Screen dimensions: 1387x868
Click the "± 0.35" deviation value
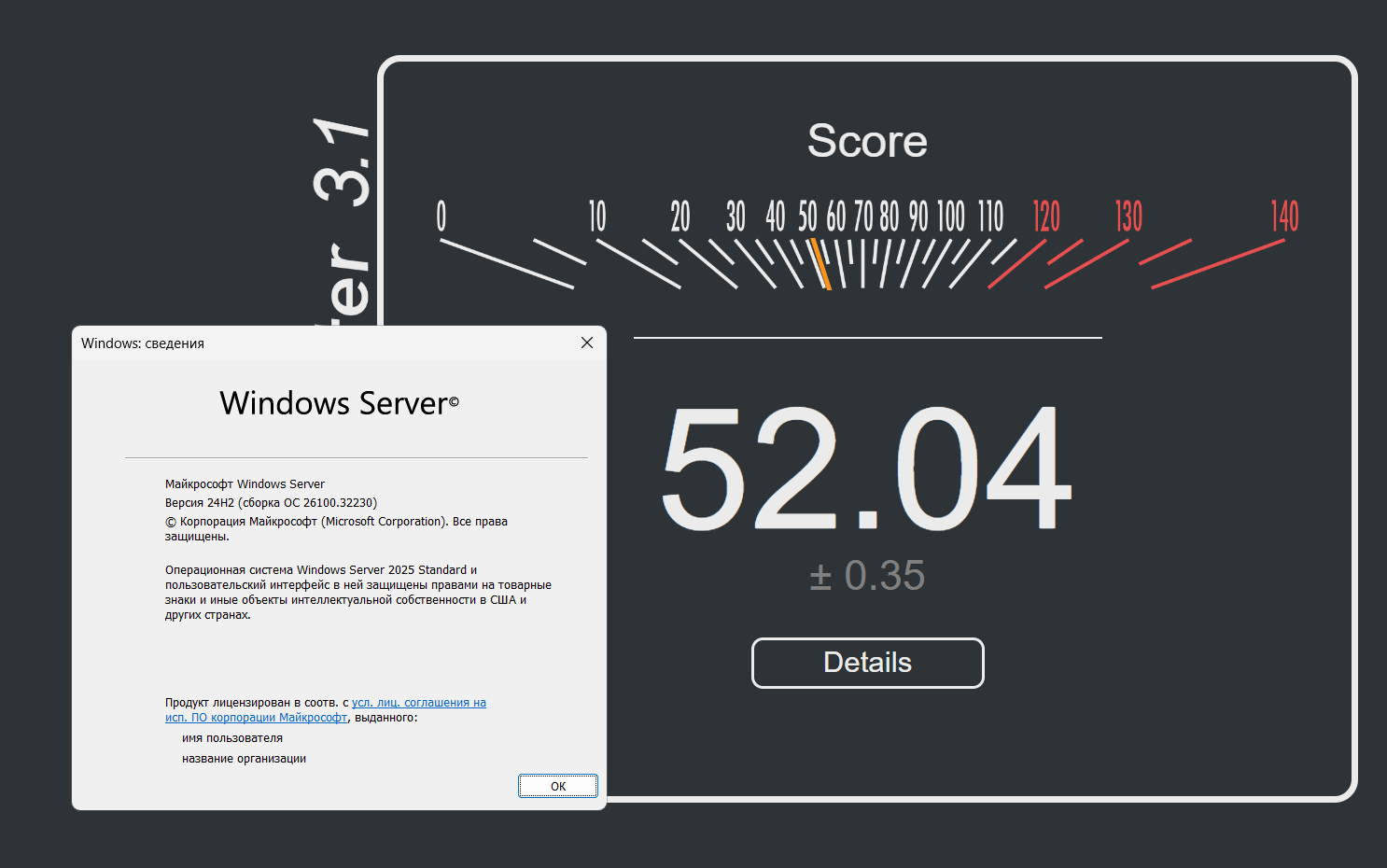(867, 575)
